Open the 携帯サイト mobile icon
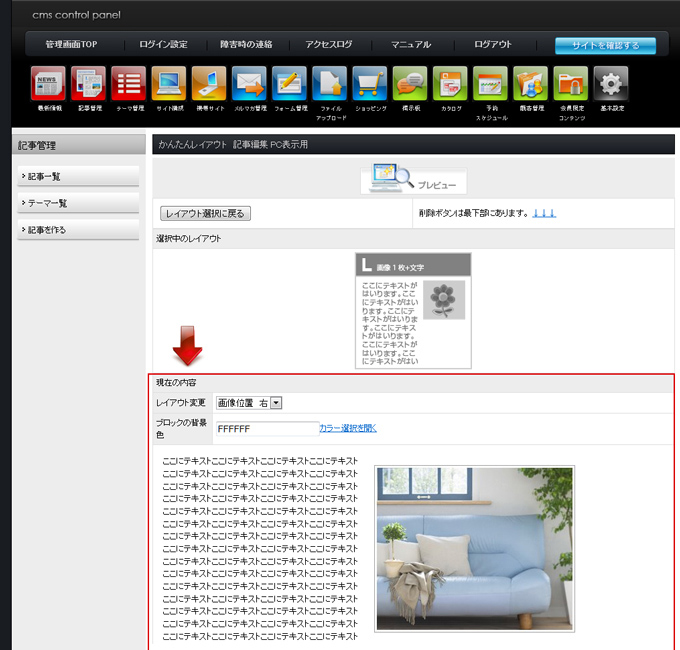Image resolution: width=680 pixels, height=650 pixels. 209,84
